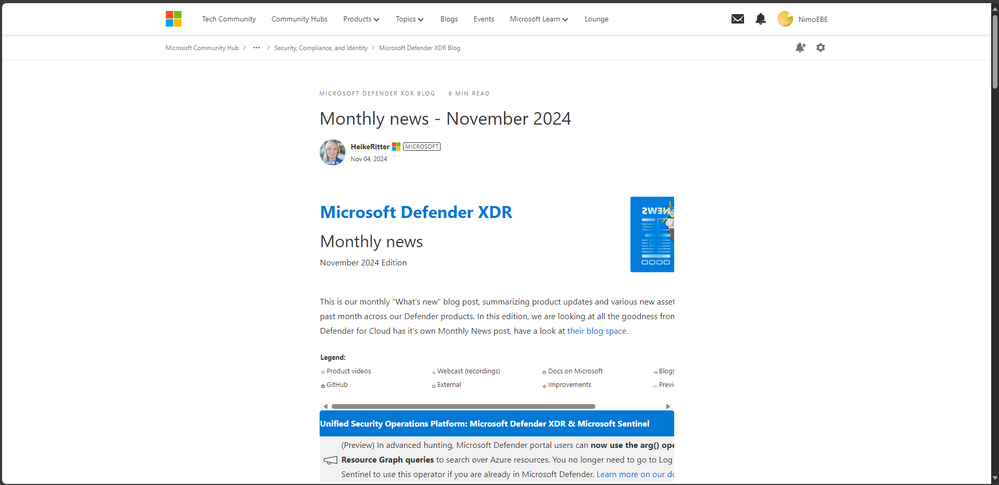Go to Security, Compliance, and Identity breadcrumb

click(320, 48)
